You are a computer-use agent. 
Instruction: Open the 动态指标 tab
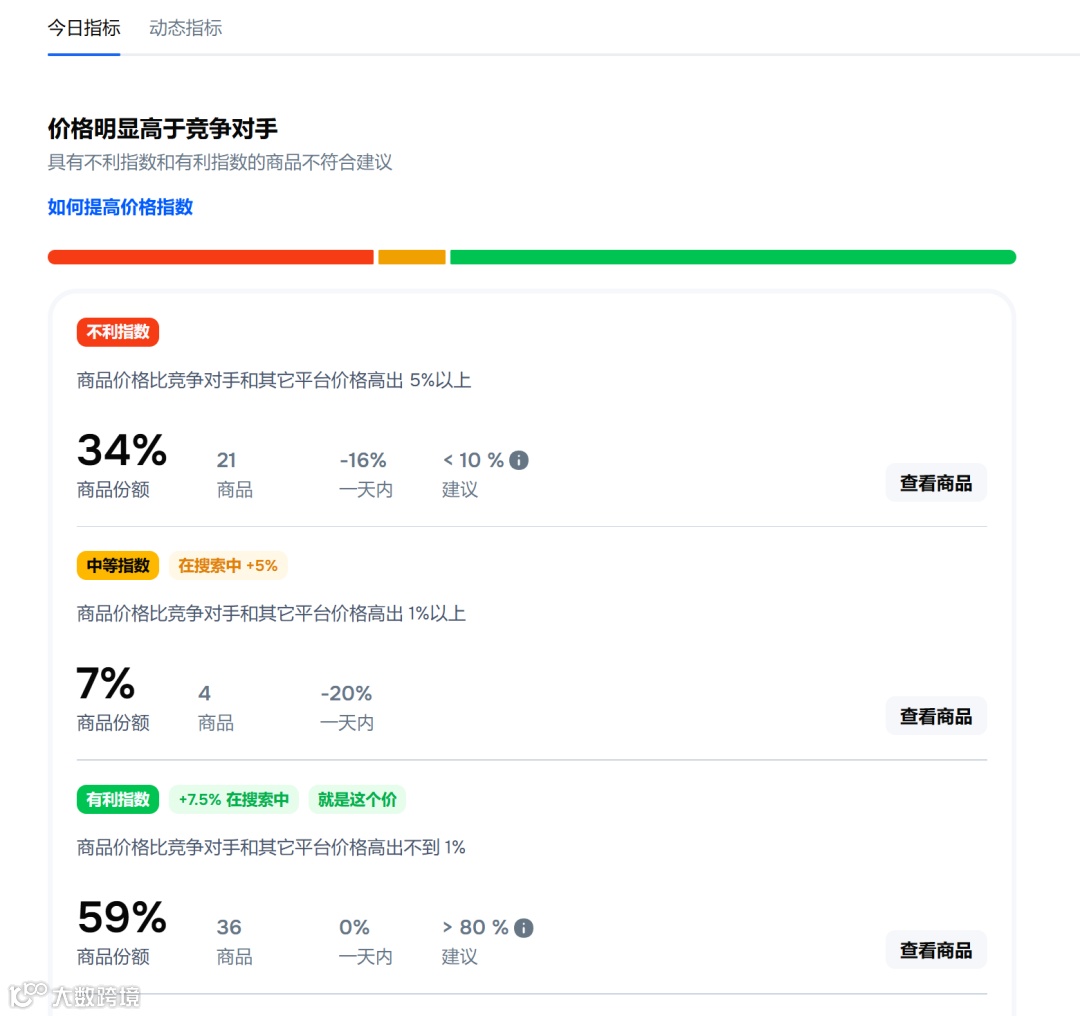point(186,28)
